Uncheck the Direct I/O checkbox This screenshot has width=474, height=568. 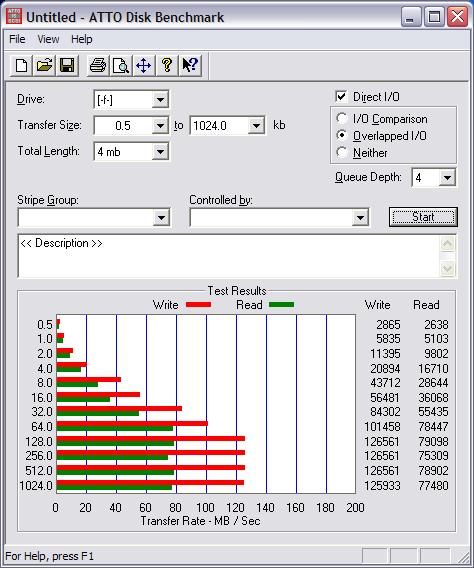(x=341, y=96)
